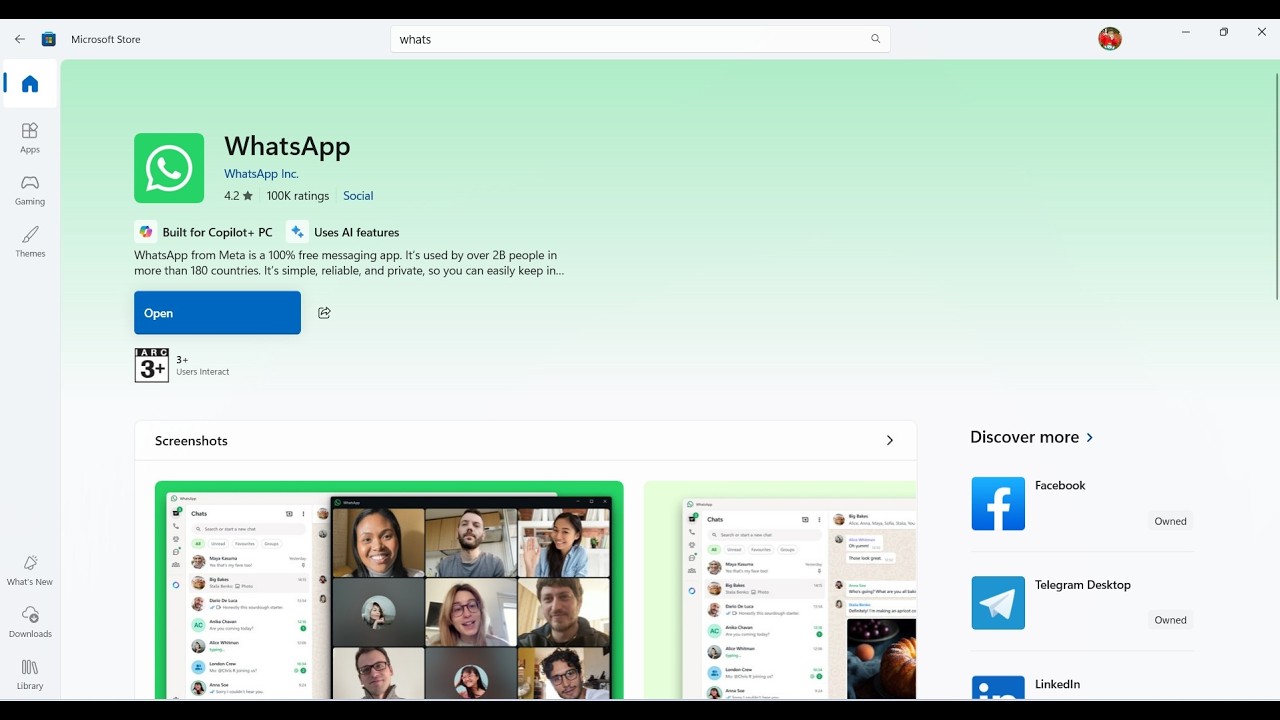Open What's New in sidebar

click(x=30, y=570)
